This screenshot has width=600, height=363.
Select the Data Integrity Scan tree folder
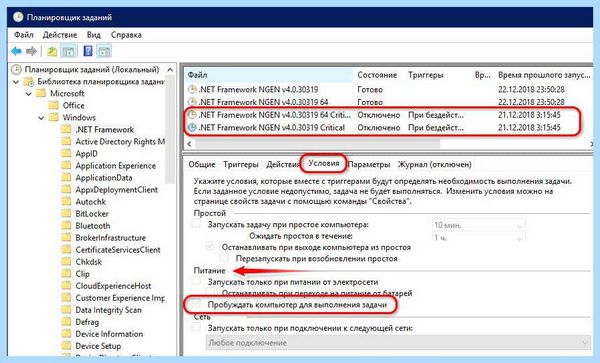pyautogui.click(x=108, y=310)
